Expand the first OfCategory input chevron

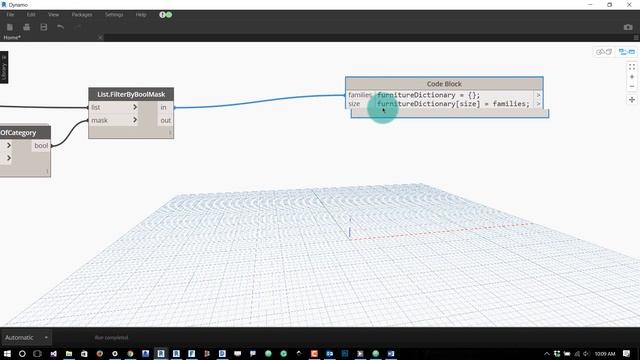[x=9, y=145]
